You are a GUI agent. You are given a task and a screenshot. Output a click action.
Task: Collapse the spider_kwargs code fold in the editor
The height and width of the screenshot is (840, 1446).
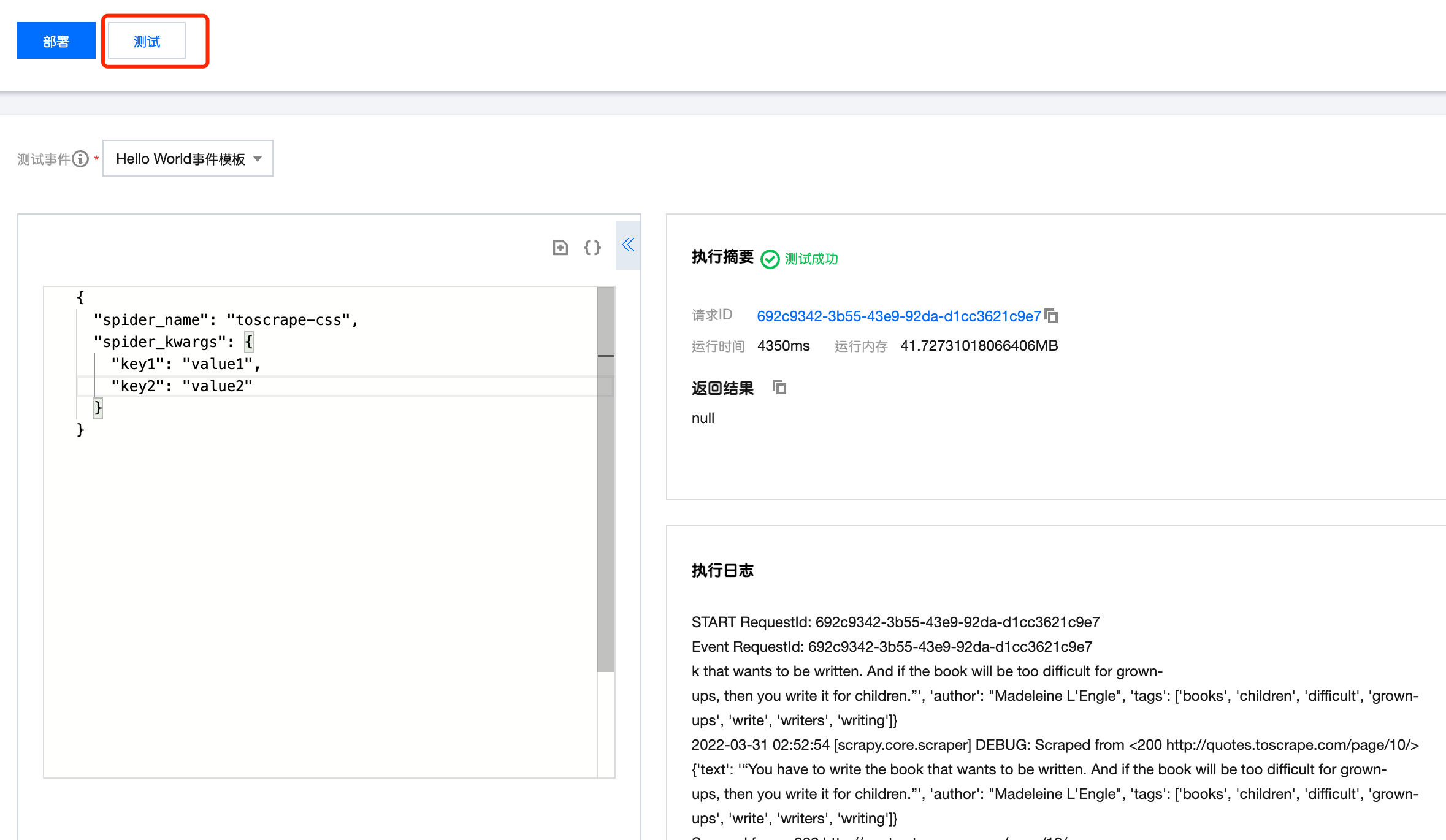click(249, 342)
